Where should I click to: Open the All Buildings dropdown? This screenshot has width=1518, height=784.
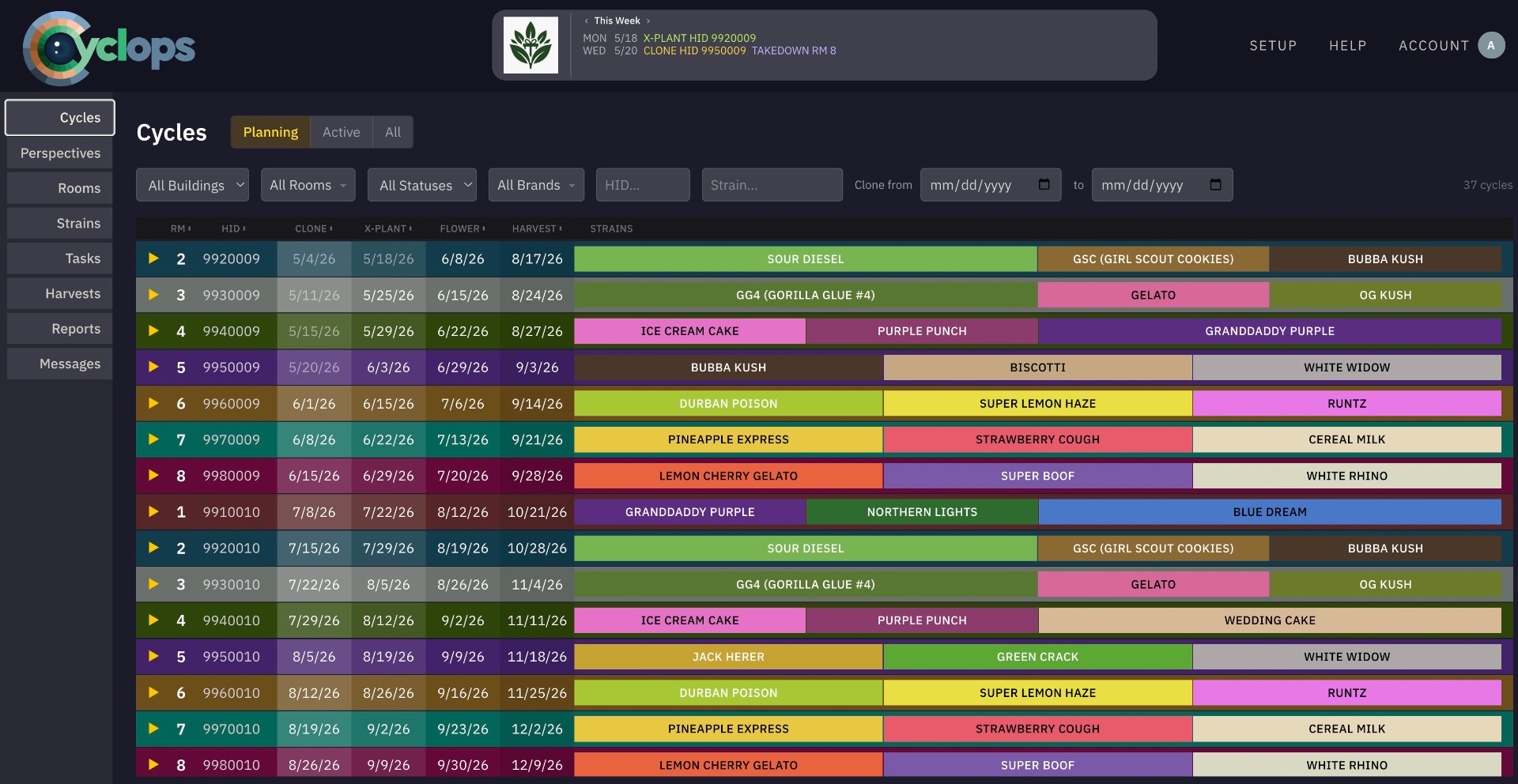(192, 185)
